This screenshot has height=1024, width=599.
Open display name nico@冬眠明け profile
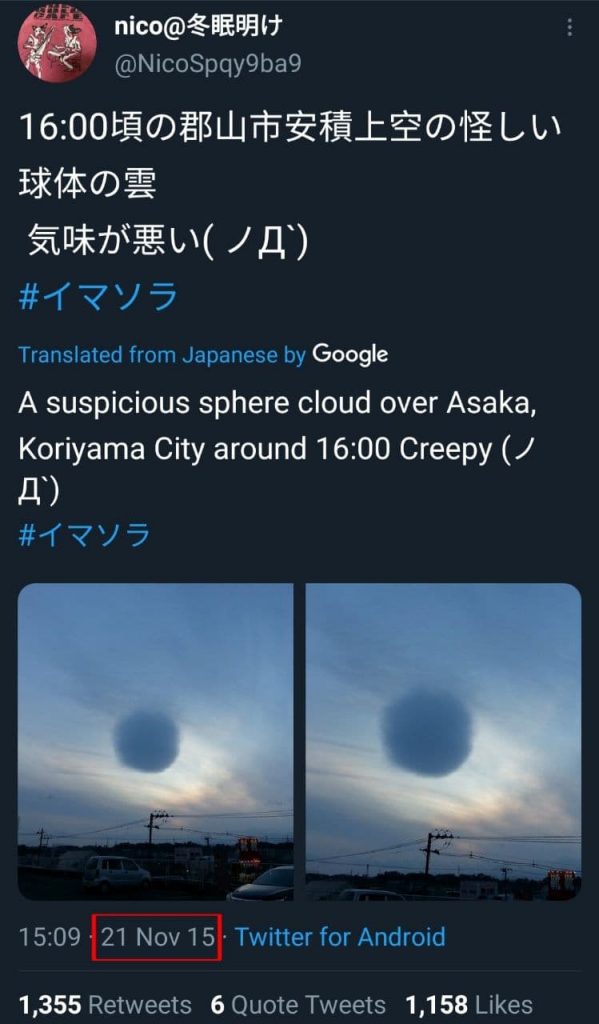pos(199,27)
